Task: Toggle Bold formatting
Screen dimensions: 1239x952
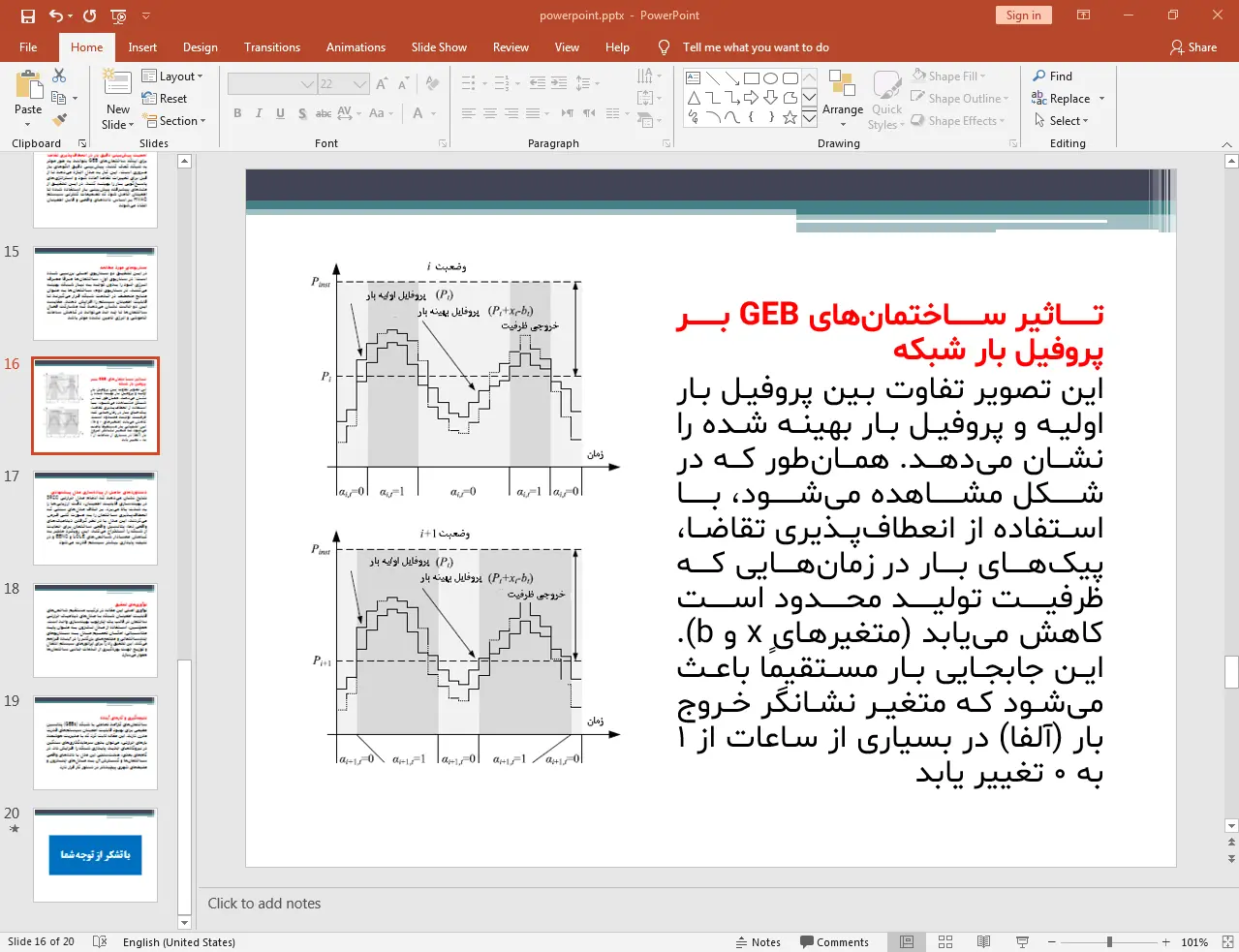Action: click(x=237, y=113)
